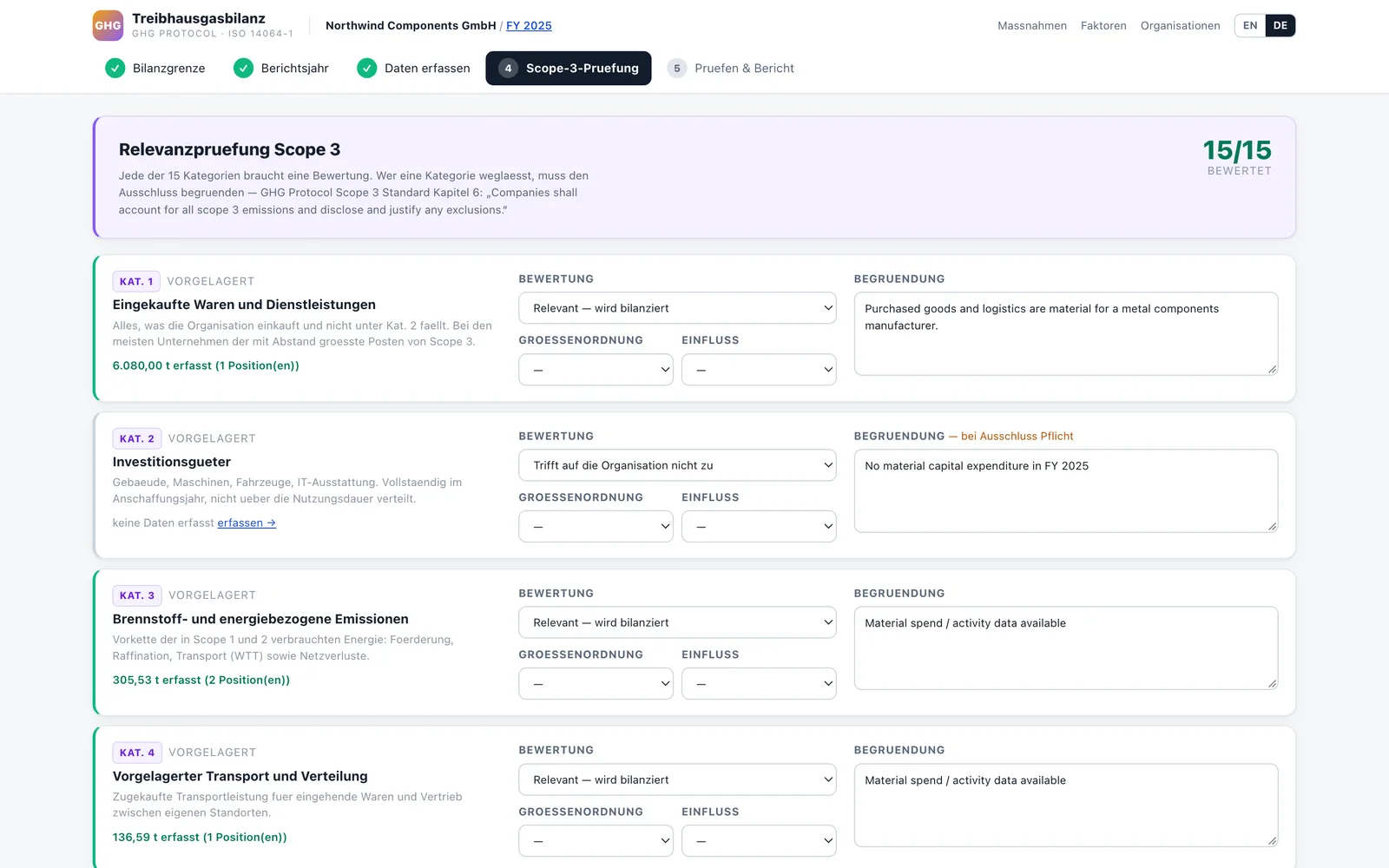Click the GHG app logo icon
The height and width of the screenshot is (868, 1389).
(108, 25)
